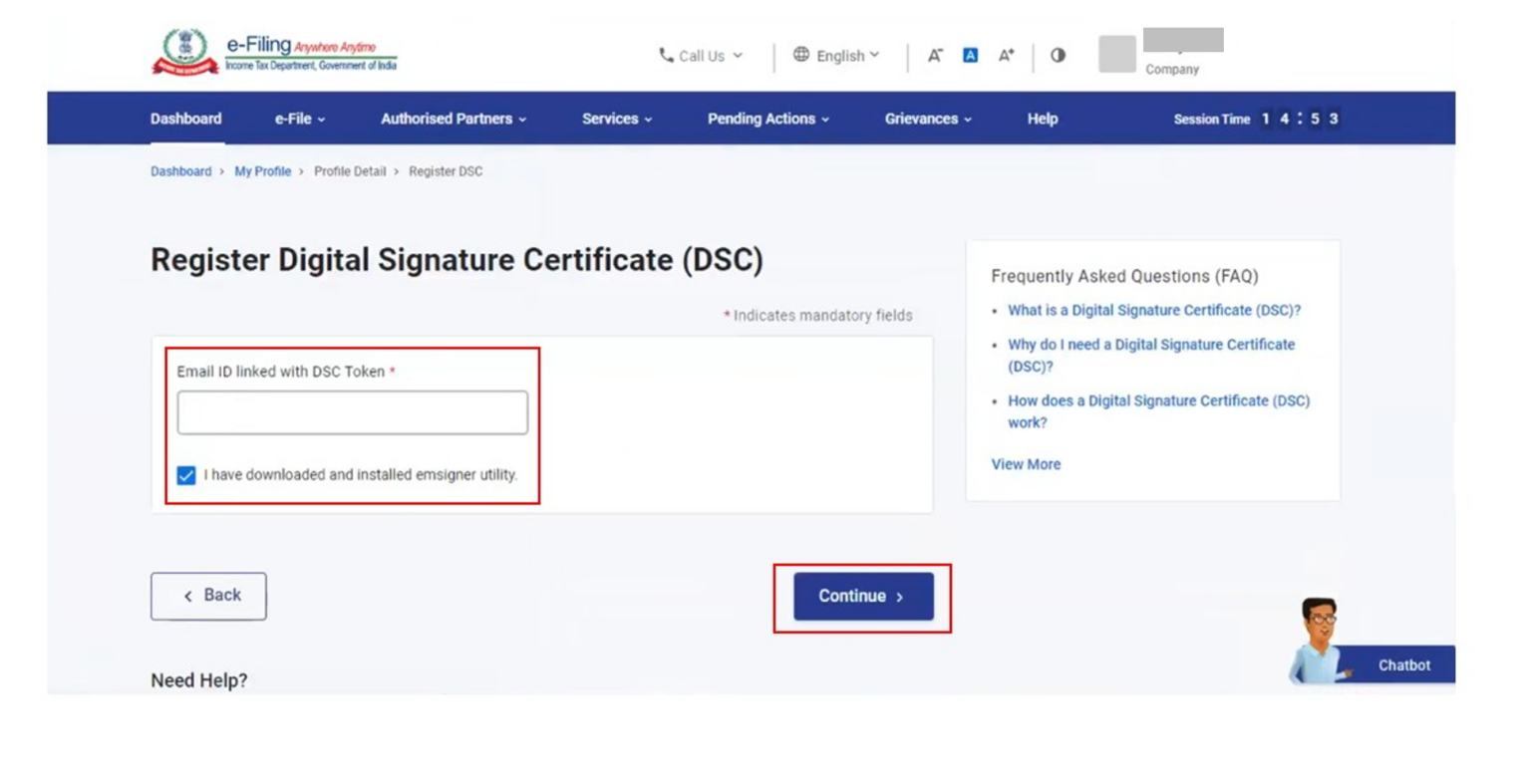Screen dimensions: 1531x784
Task: Expand the Pending Actions menu
Action: 766,118
